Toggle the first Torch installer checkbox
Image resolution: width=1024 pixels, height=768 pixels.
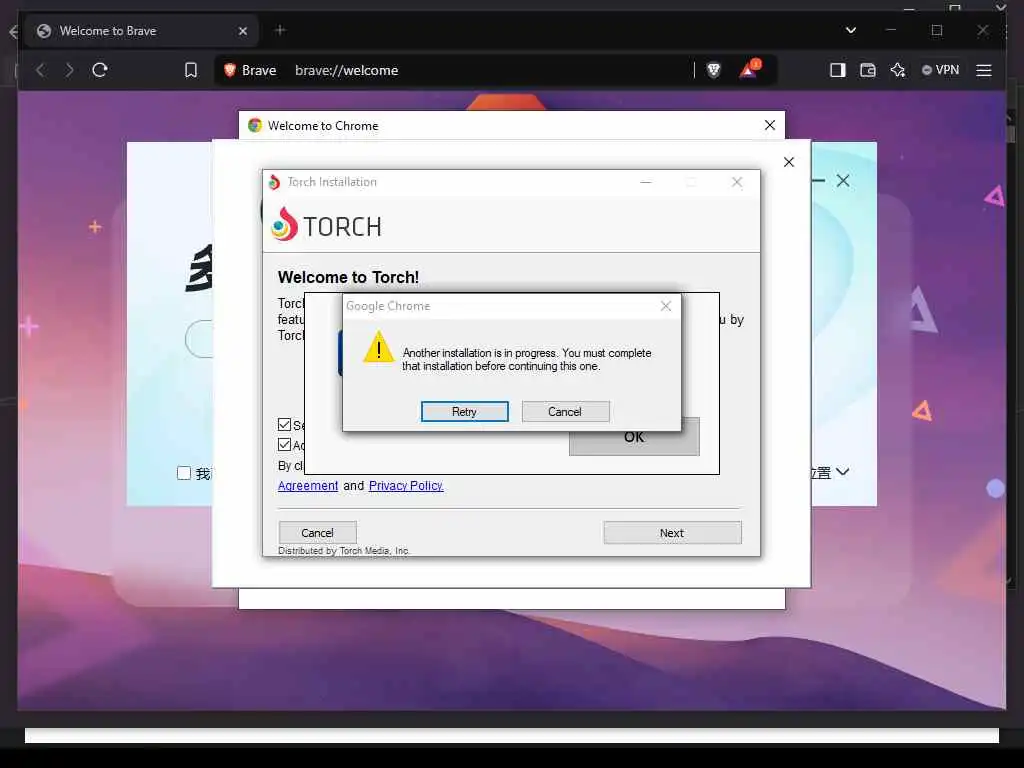pos(284,424)
